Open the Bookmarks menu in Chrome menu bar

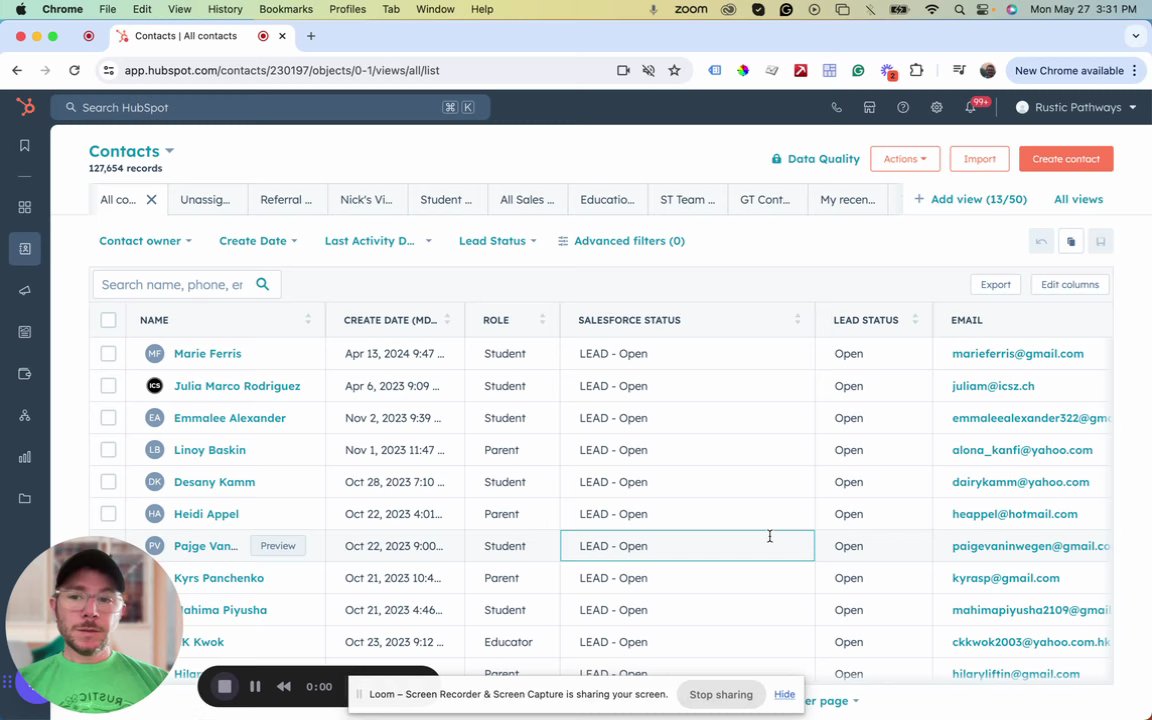pyautogui.click(x=286, y=10)
